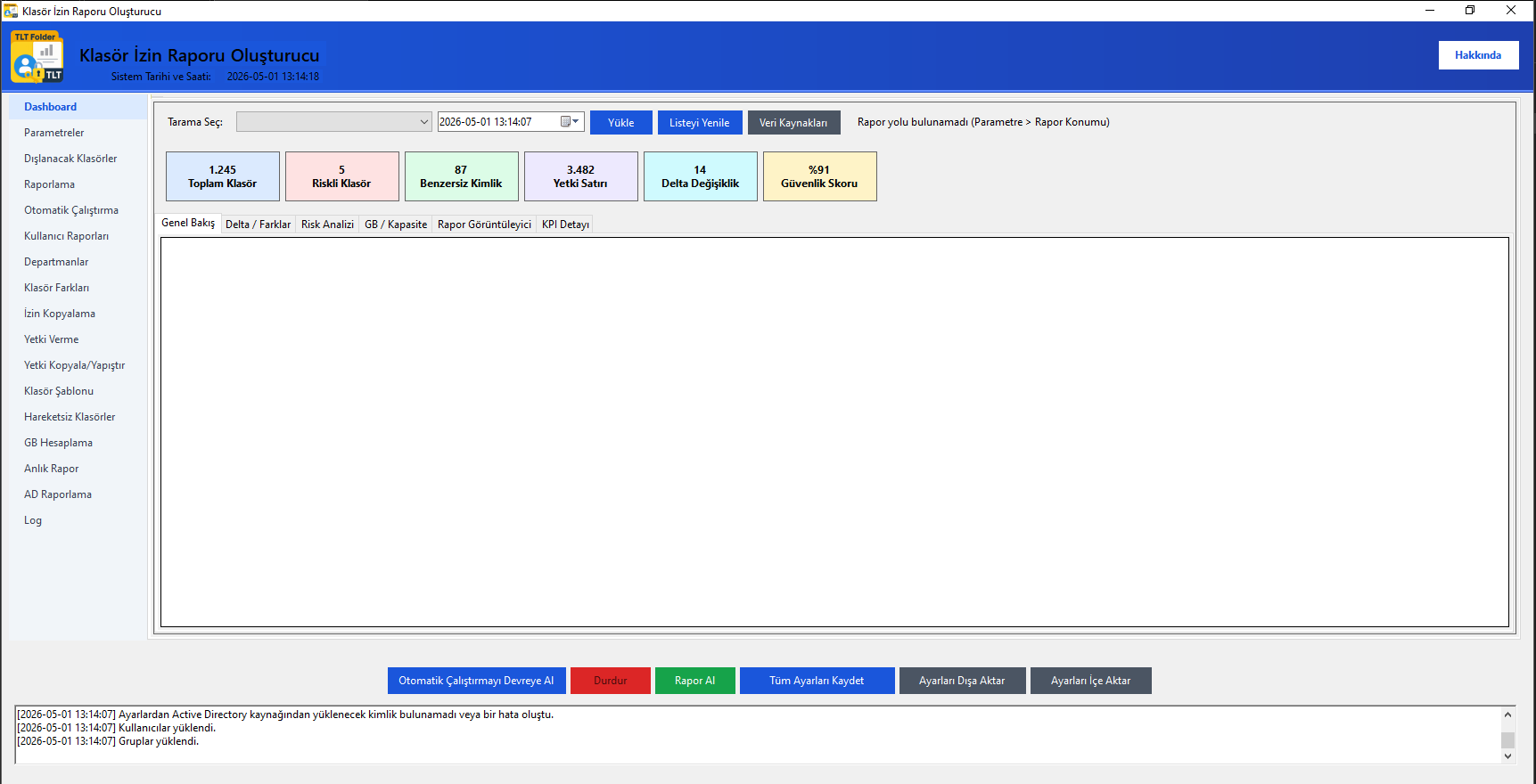Image resolution: width=1536 pixels, height=784 pixels.
Task: Click the Yetki Satırı KPI card
Action: coord(581,176)
